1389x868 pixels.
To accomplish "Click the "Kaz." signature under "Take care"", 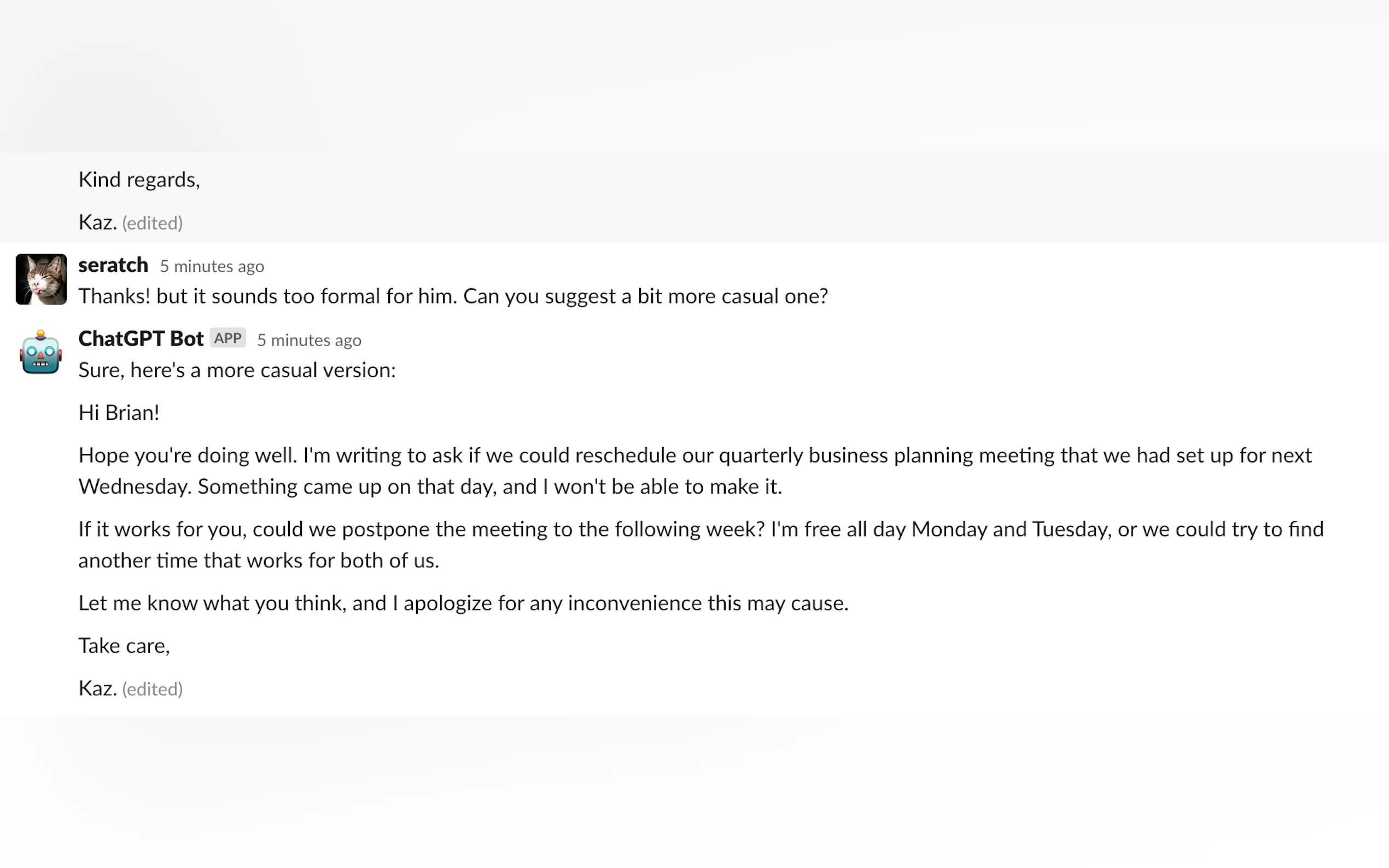I will (x=98, y=688).
